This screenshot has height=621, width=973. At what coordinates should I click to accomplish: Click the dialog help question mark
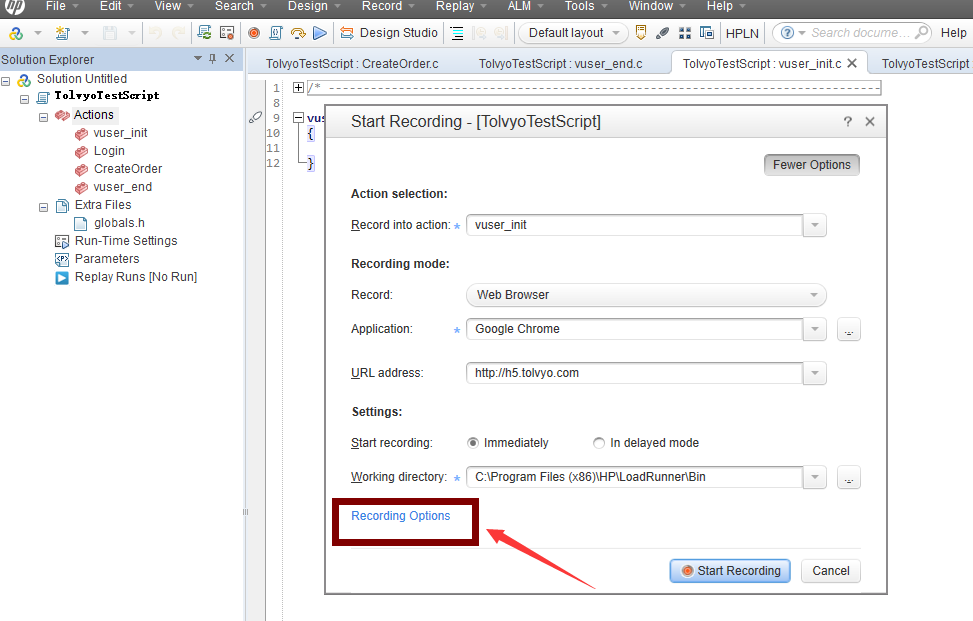pos(848,122)
